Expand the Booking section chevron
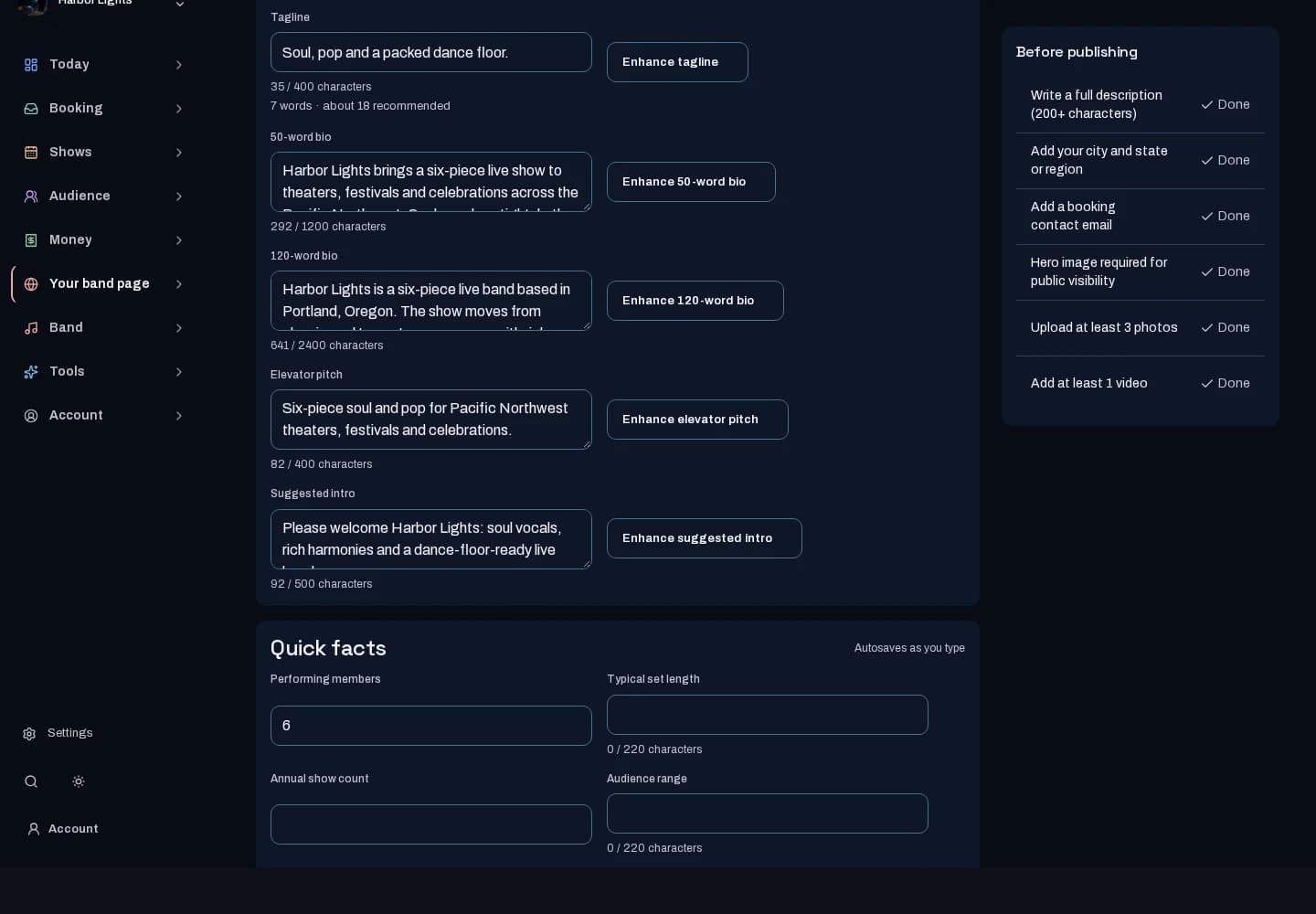This screenshot has width=1316, height=914. coord(179,109)
